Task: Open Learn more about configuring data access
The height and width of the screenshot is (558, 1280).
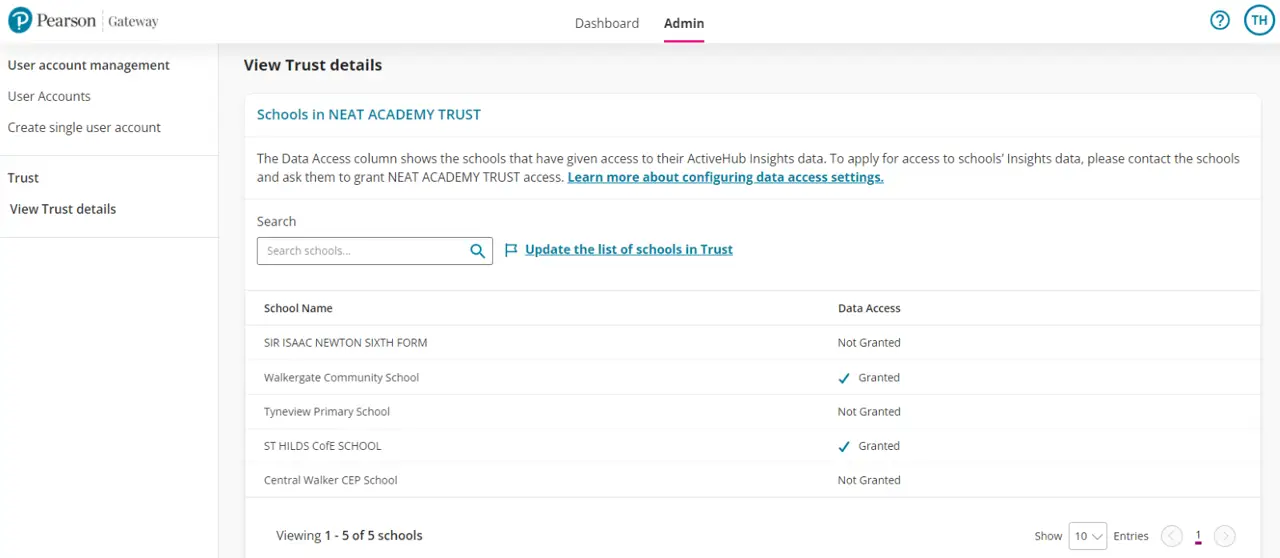Action: tap(725, 177)
